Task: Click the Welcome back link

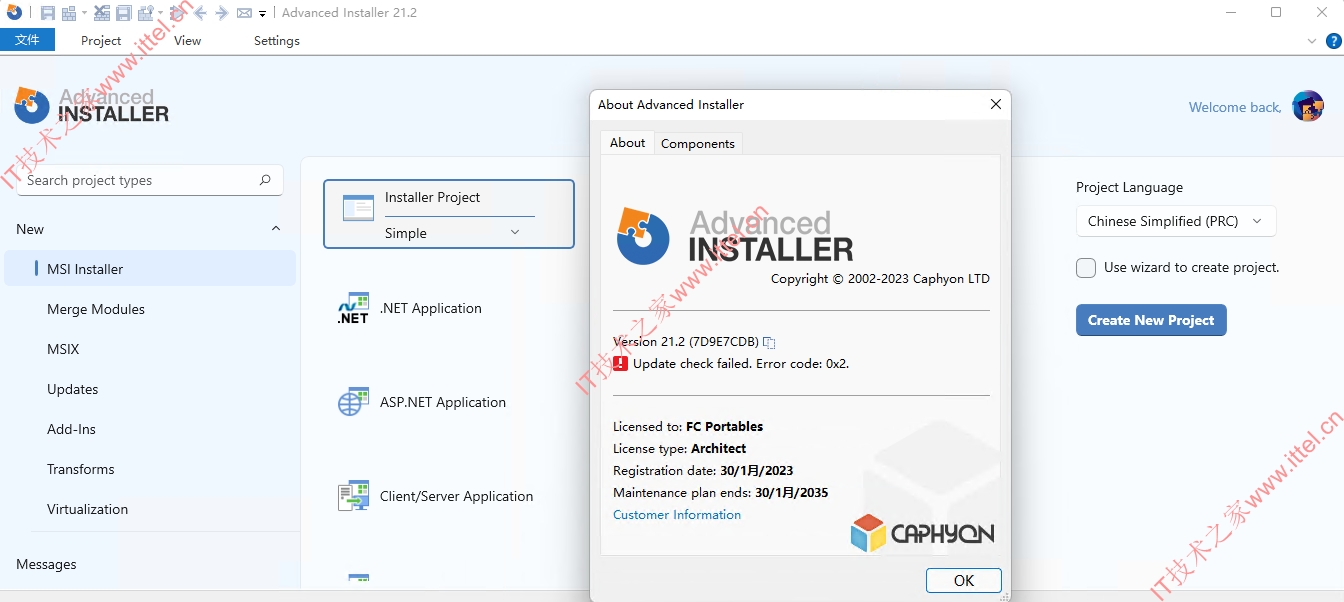Action: pos(1235,107)
